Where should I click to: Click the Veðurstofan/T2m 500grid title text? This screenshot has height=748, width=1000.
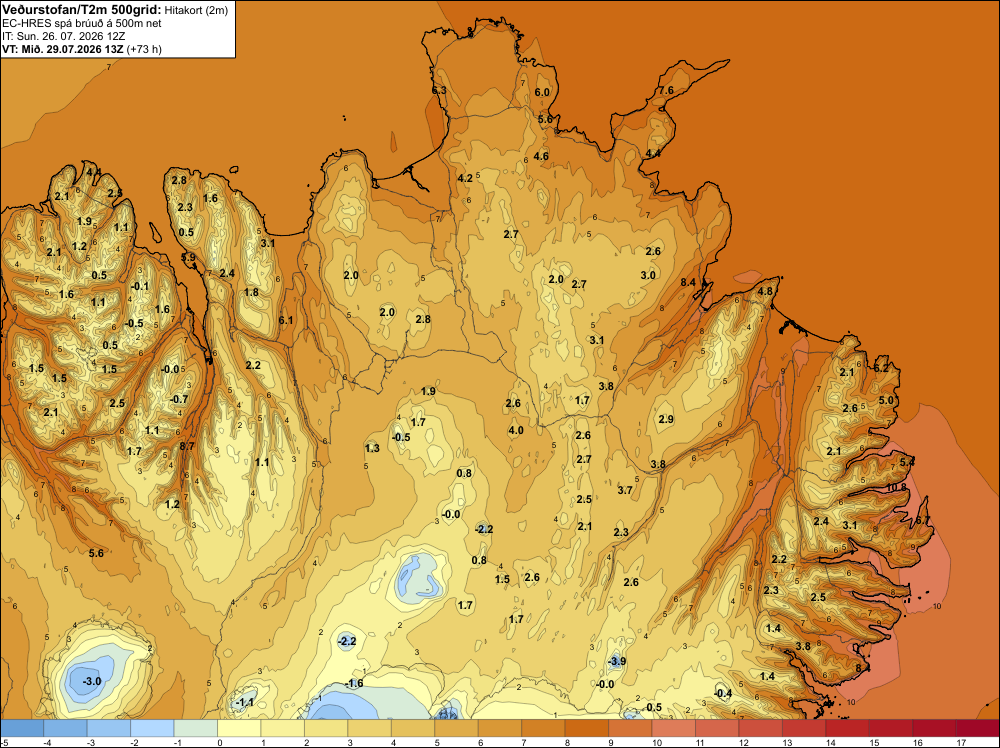82,10
